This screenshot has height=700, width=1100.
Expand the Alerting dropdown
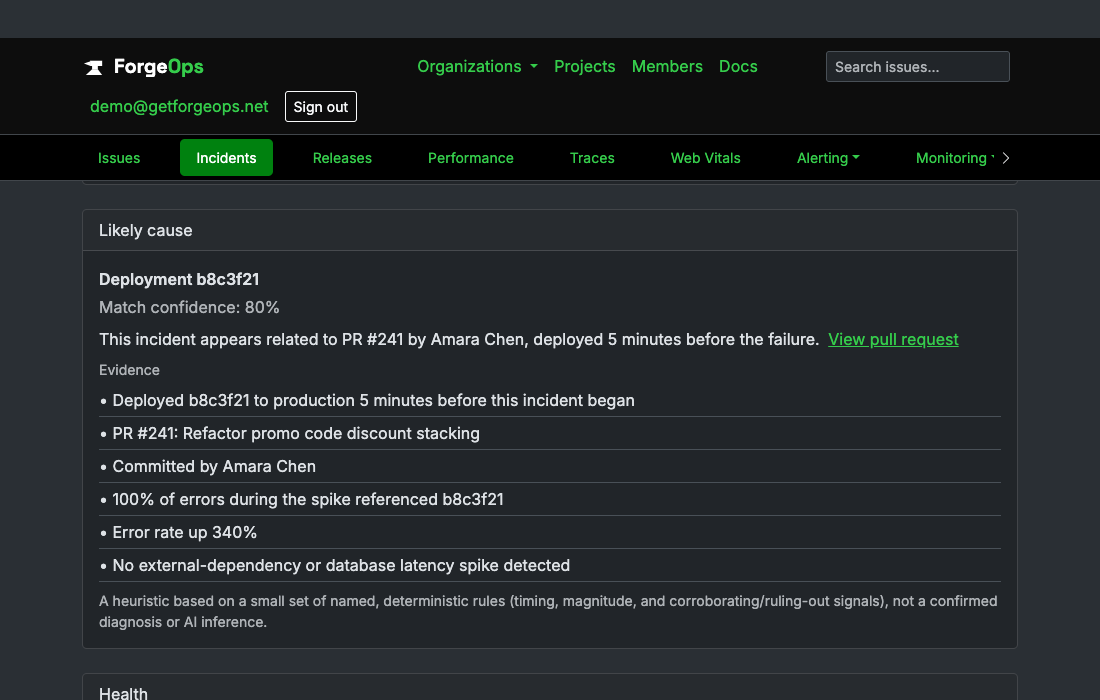click(828, 158)
